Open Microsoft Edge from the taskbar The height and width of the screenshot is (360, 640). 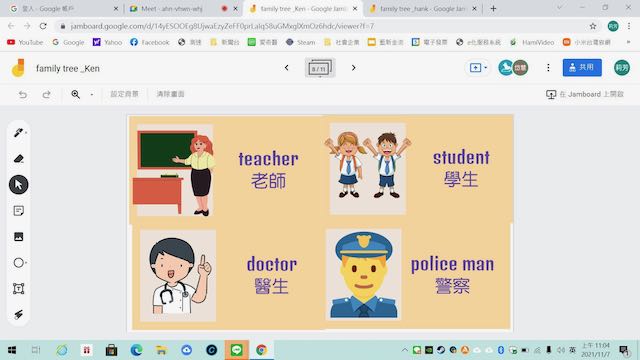[x=136, y=350]
